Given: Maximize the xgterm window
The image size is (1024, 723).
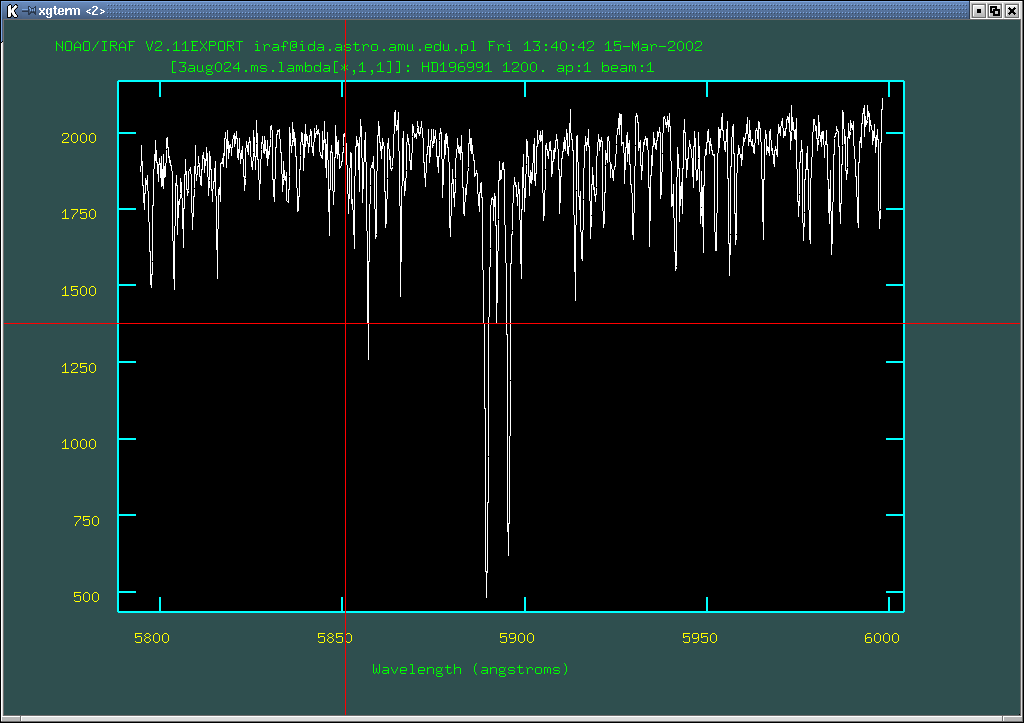Looking at the screenshot, I should point(995,10).
